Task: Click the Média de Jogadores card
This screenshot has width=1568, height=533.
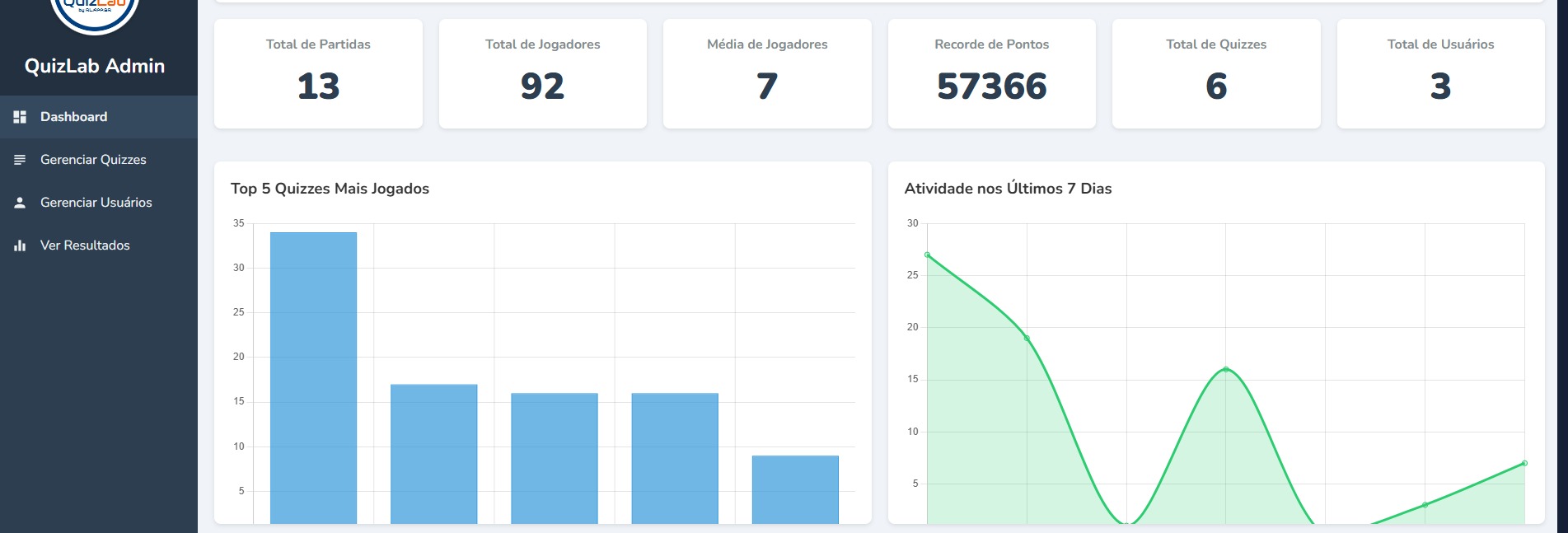Action: pos(767,73)
